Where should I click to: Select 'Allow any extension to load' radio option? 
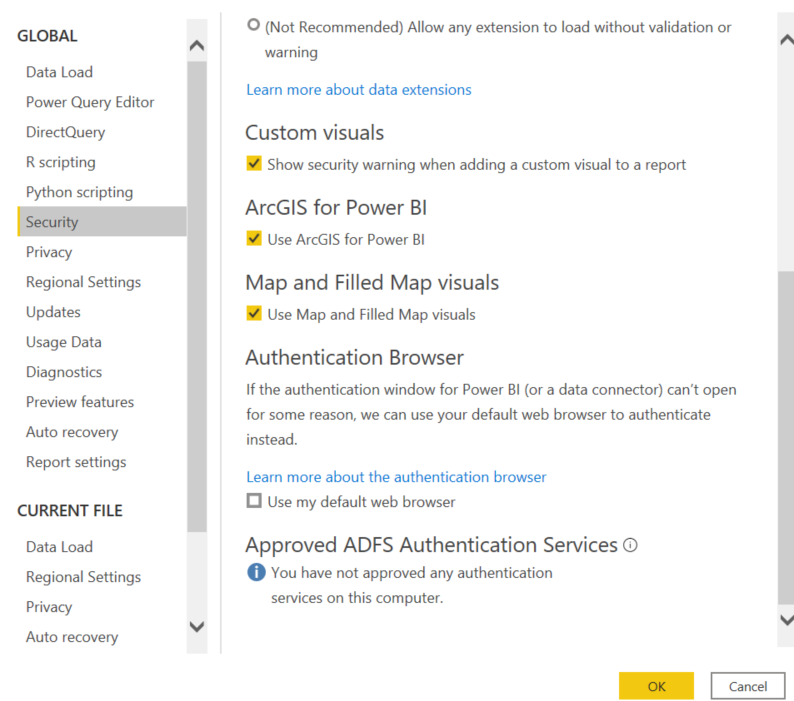(x=253, y=25)
